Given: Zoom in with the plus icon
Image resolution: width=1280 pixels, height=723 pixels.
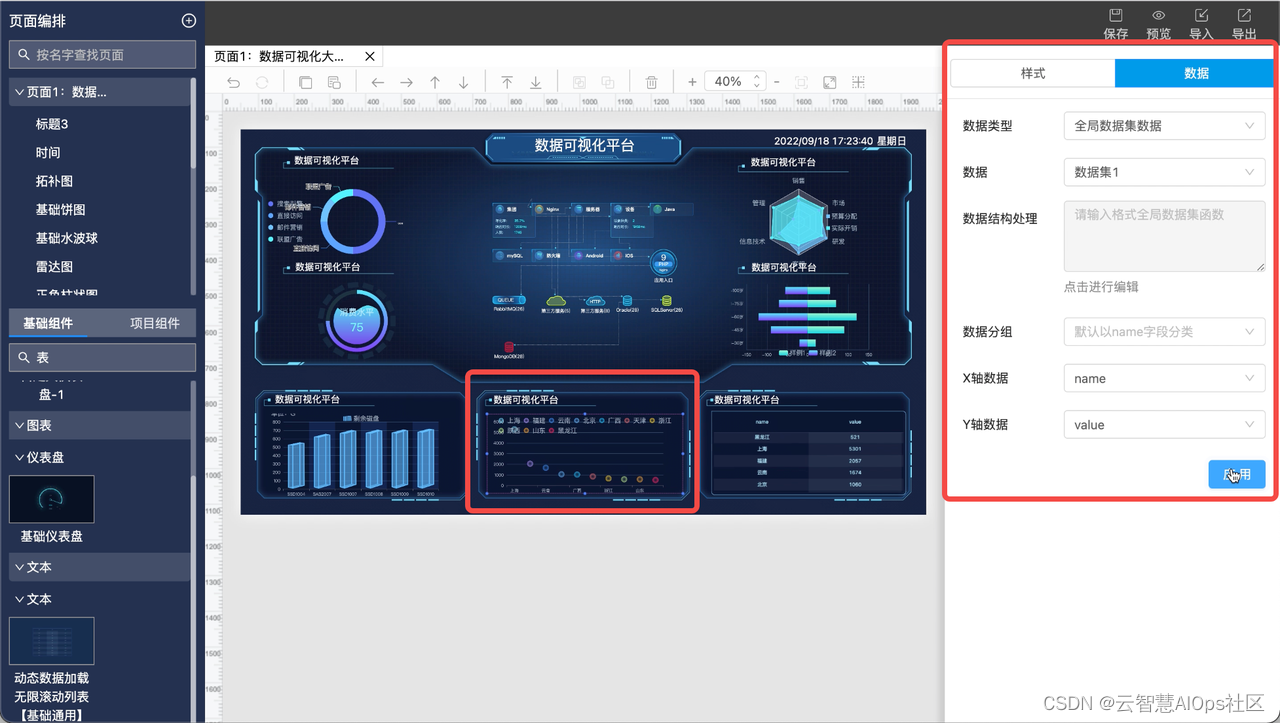Looking at the screenshot, I should 692,82.
